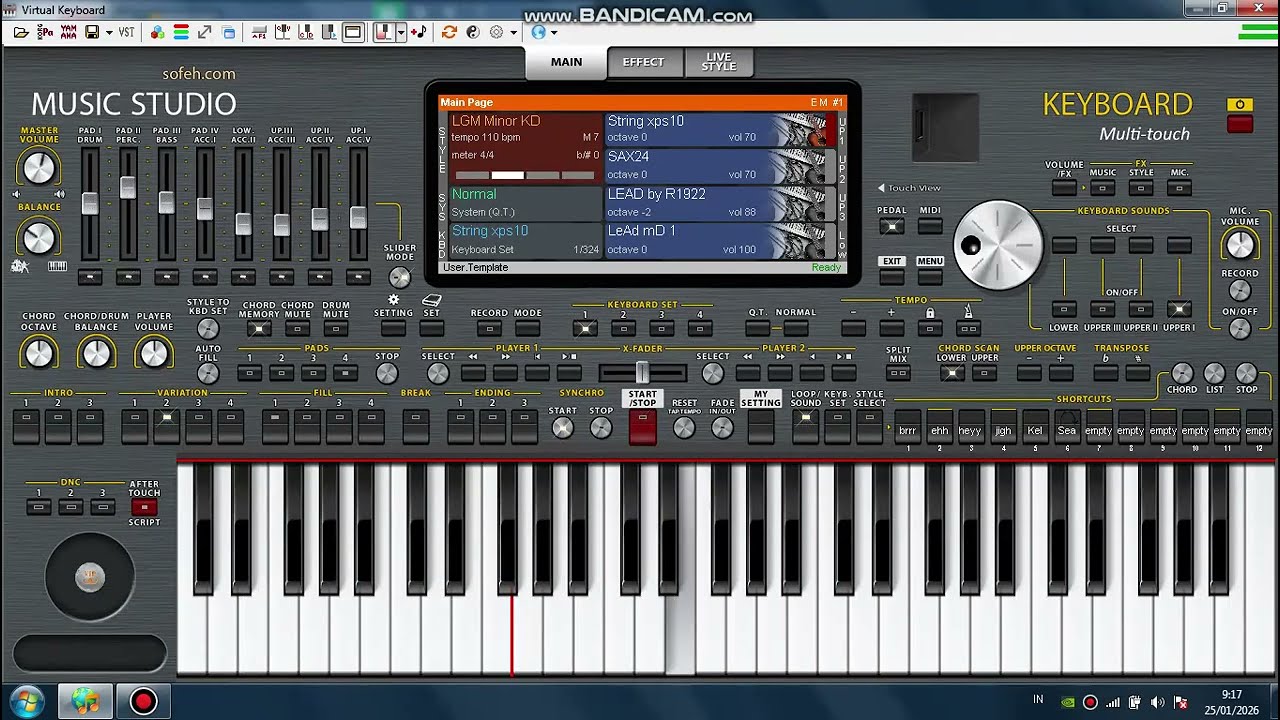Click the Shortcuts List knob

tap(1214, 374)
